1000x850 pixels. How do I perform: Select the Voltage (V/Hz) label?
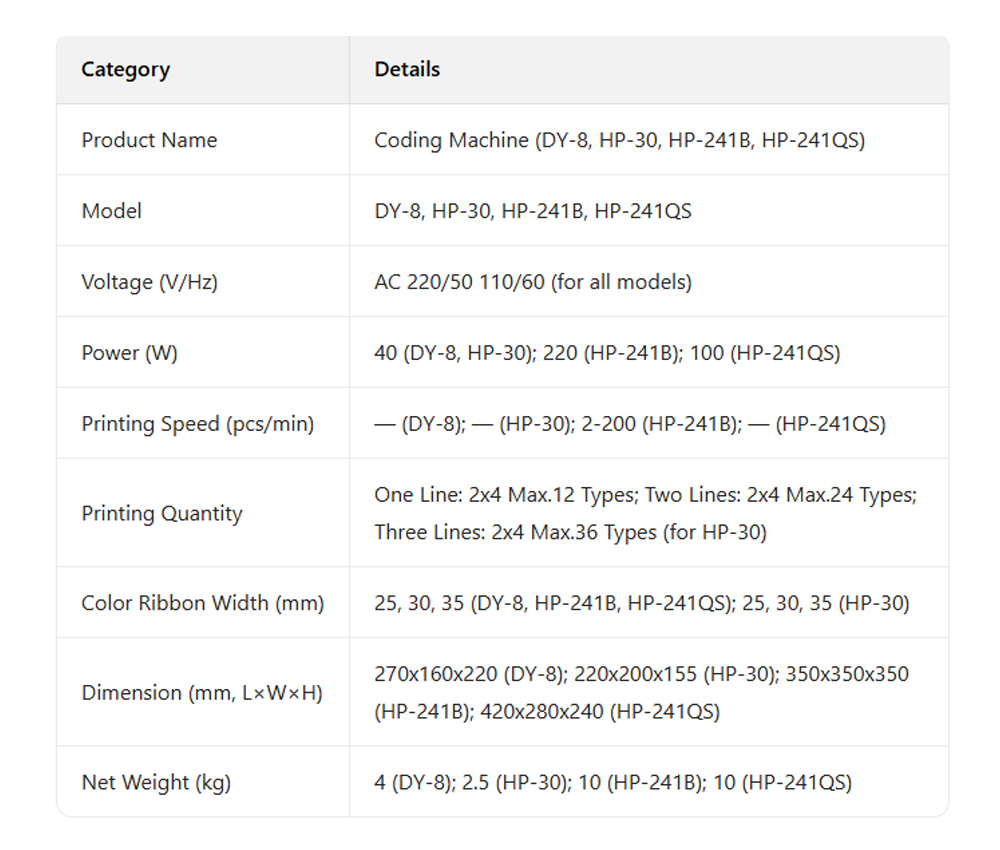click(x=149, y=282)
